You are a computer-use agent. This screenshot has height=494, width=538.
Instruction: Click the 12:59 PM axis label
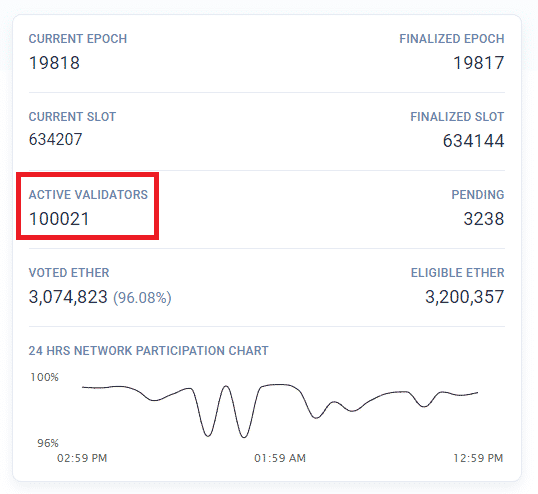click(478, 458)
